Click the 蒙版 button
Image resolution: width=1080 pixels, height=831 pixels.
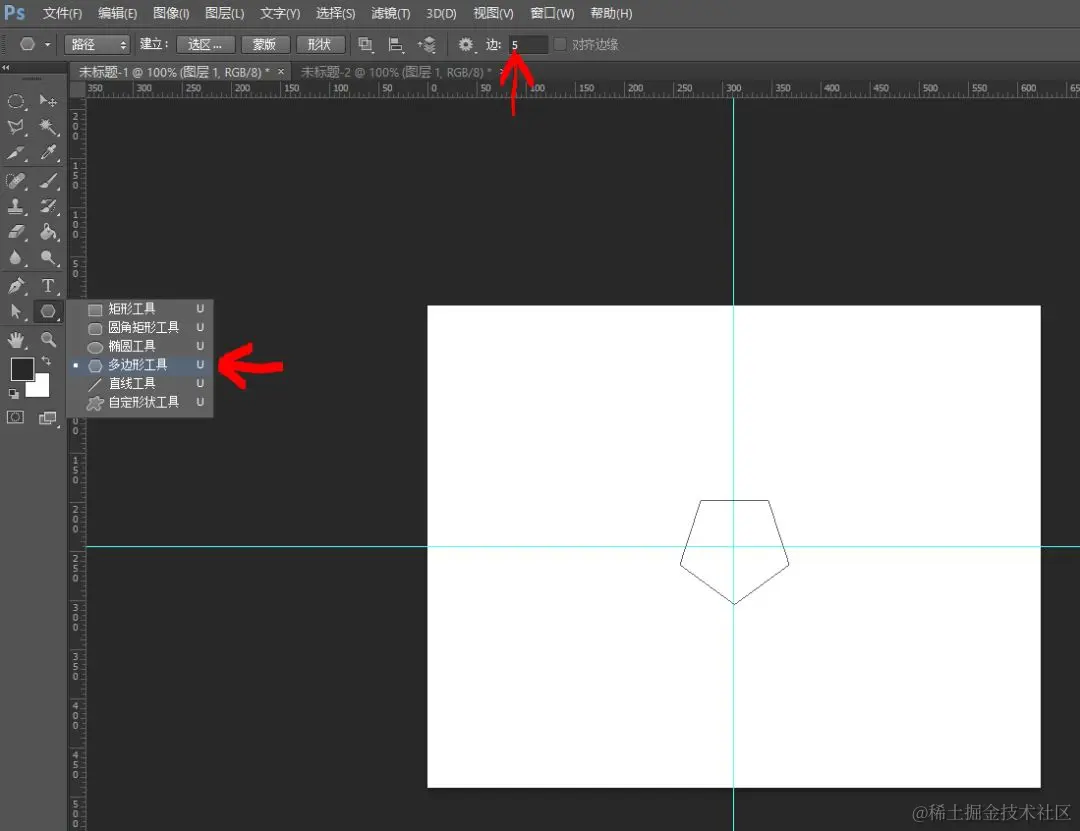click(264, 45)
